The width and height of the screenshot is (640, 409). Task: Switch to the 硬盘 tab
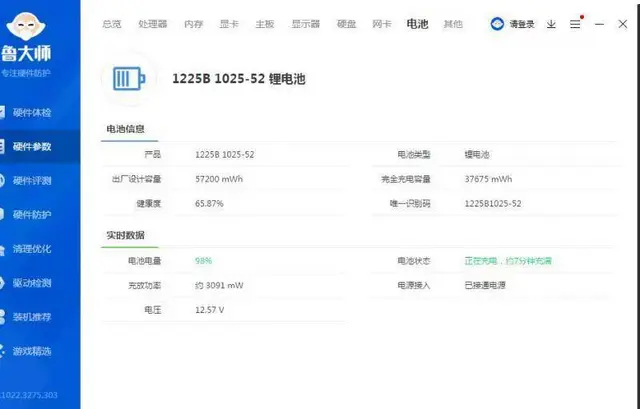(x=347, y=24)
